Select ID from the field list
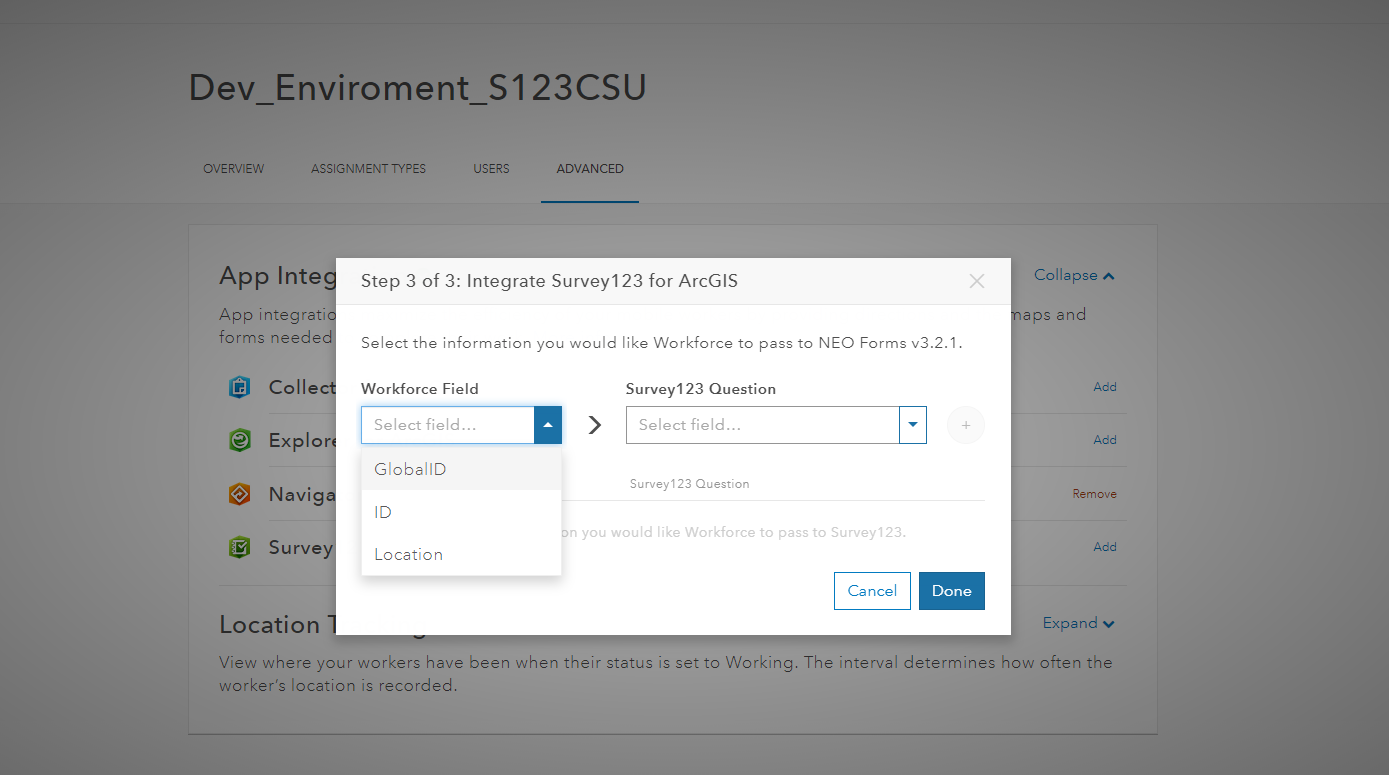 [x=383, y=511]
